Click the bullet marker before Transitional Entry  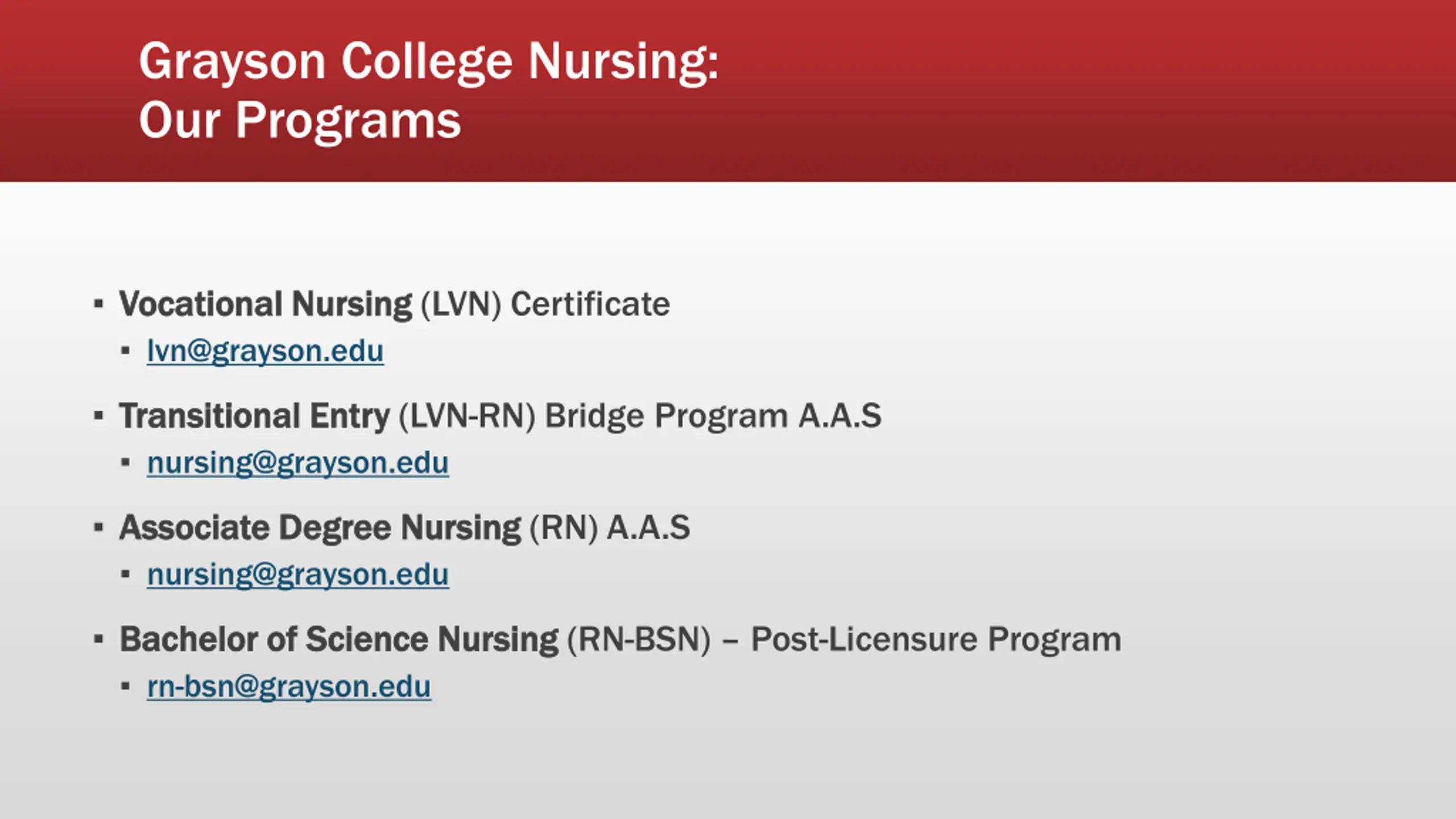click(98, 416)
